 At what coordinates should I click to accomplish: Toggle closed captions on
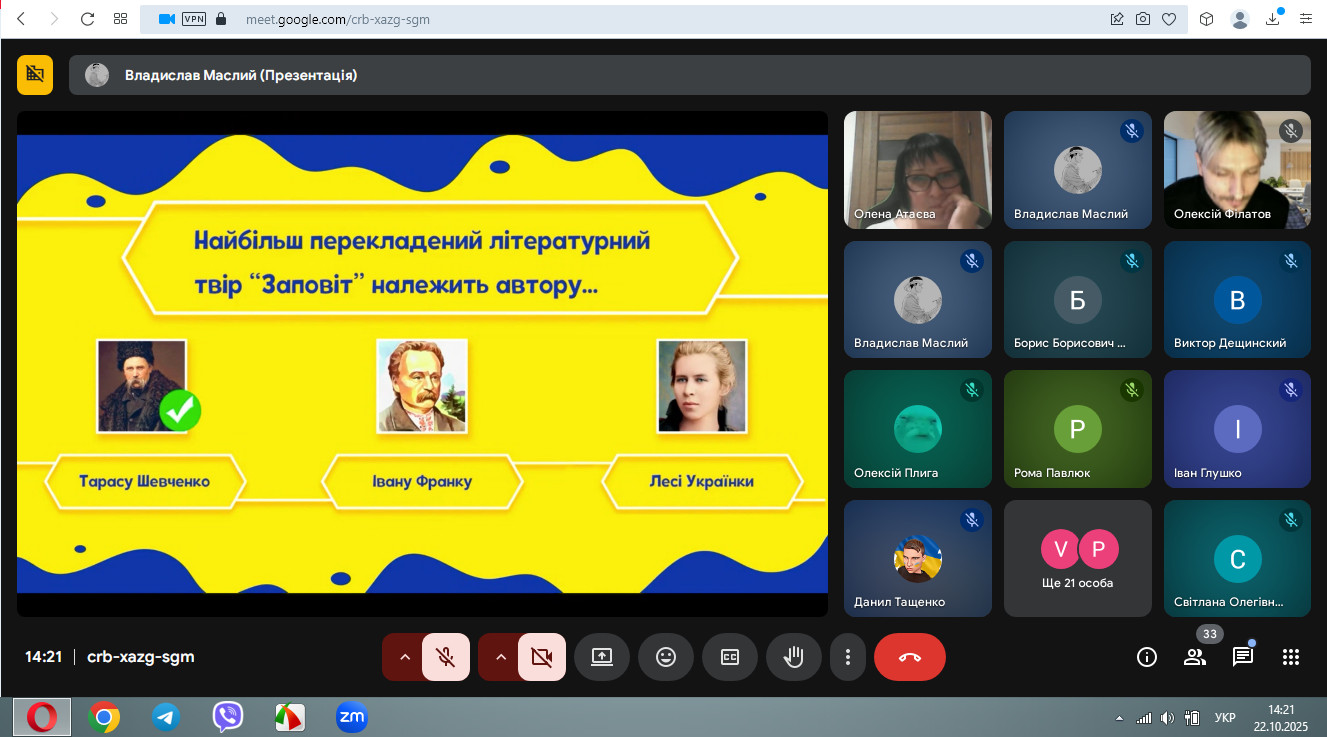point(730,657)
